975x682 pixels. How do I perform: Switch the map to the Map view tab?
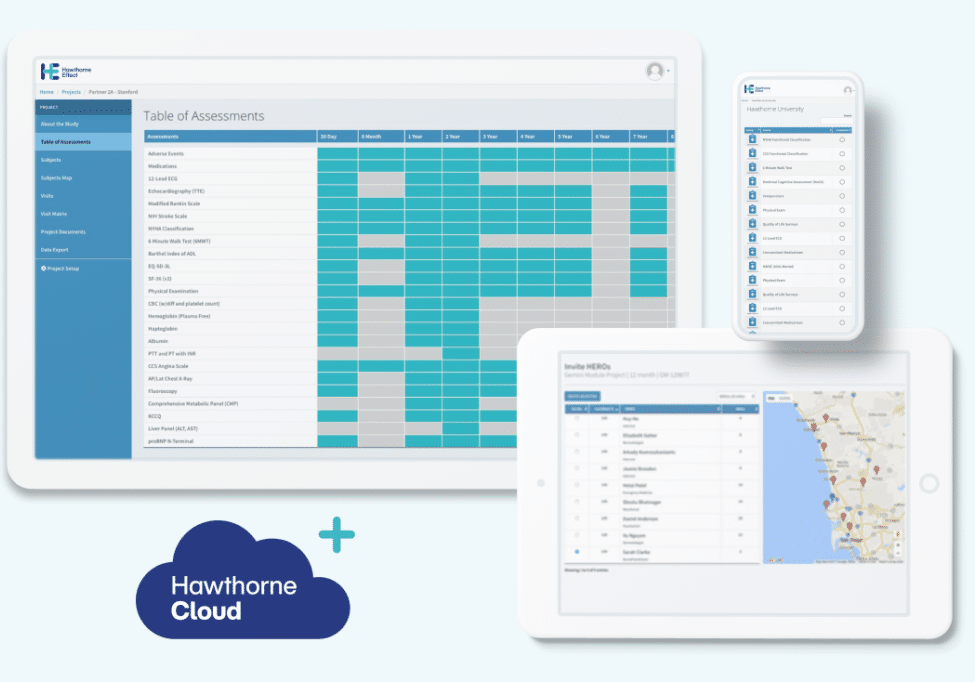pos(772,398)
